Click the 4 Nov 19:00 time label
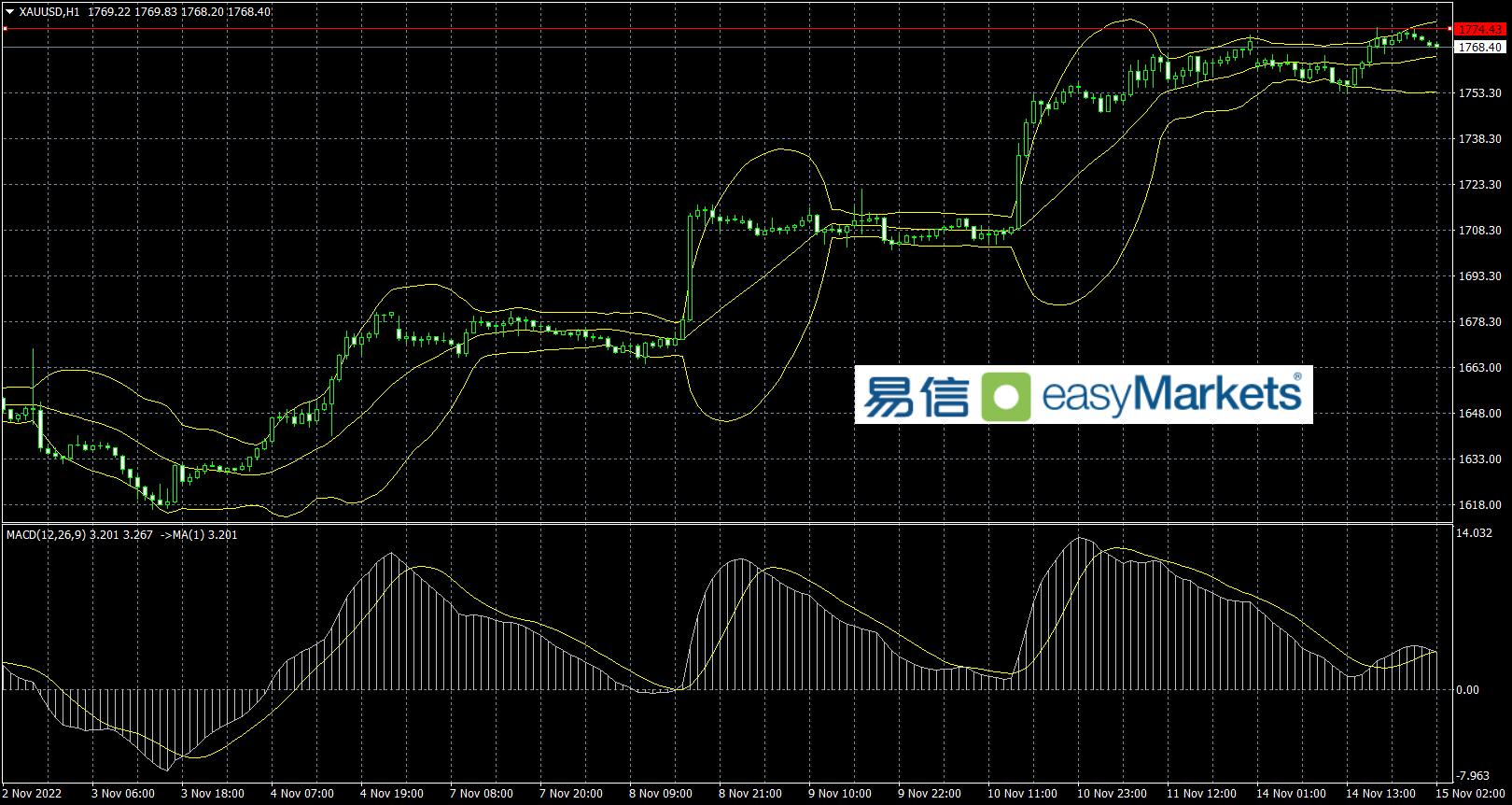Image resolution: width=1512 pixels, height=805 pixels. click(392, 794)
